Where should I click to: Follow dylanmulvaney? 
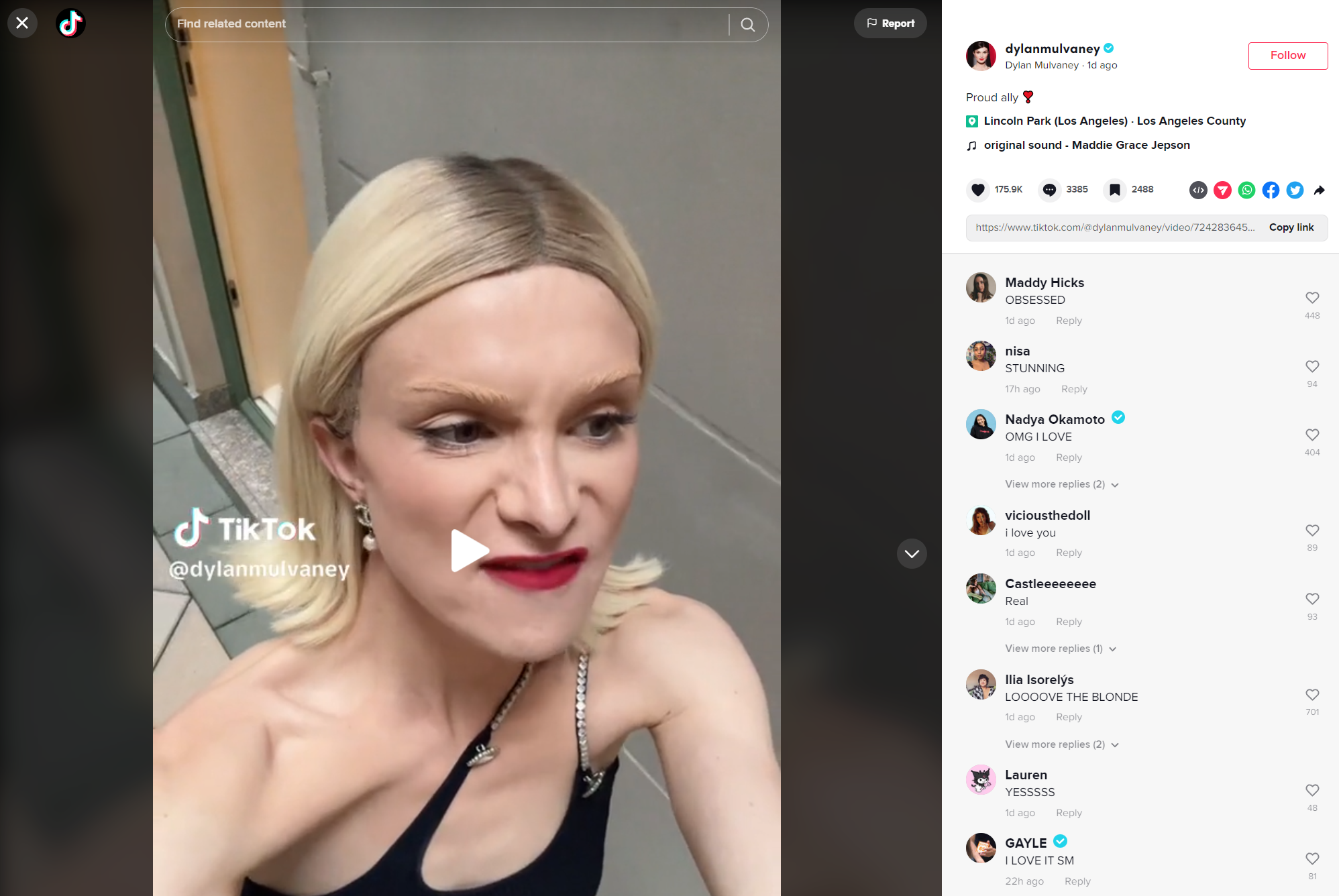[1288, 56]
